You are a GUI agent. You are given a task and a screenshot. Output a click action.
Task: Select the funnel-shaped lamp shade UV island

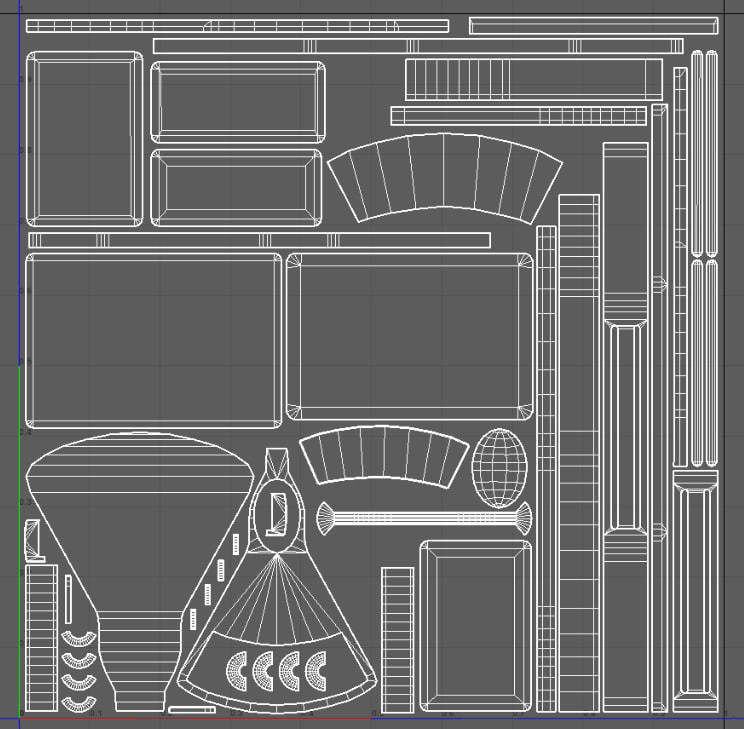[140, 571]
